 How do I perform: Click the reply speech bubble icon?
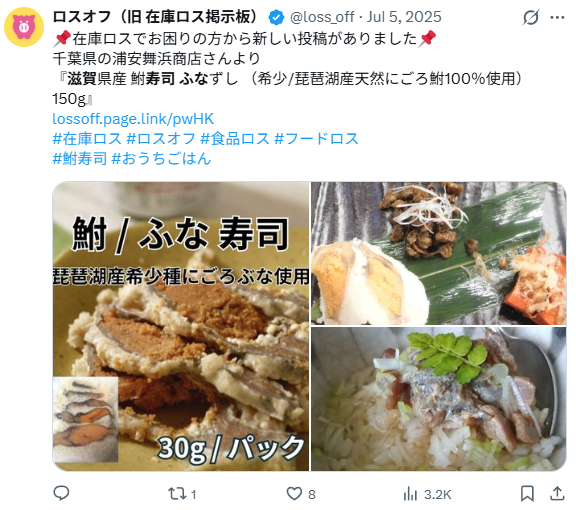tap(61, 493)
